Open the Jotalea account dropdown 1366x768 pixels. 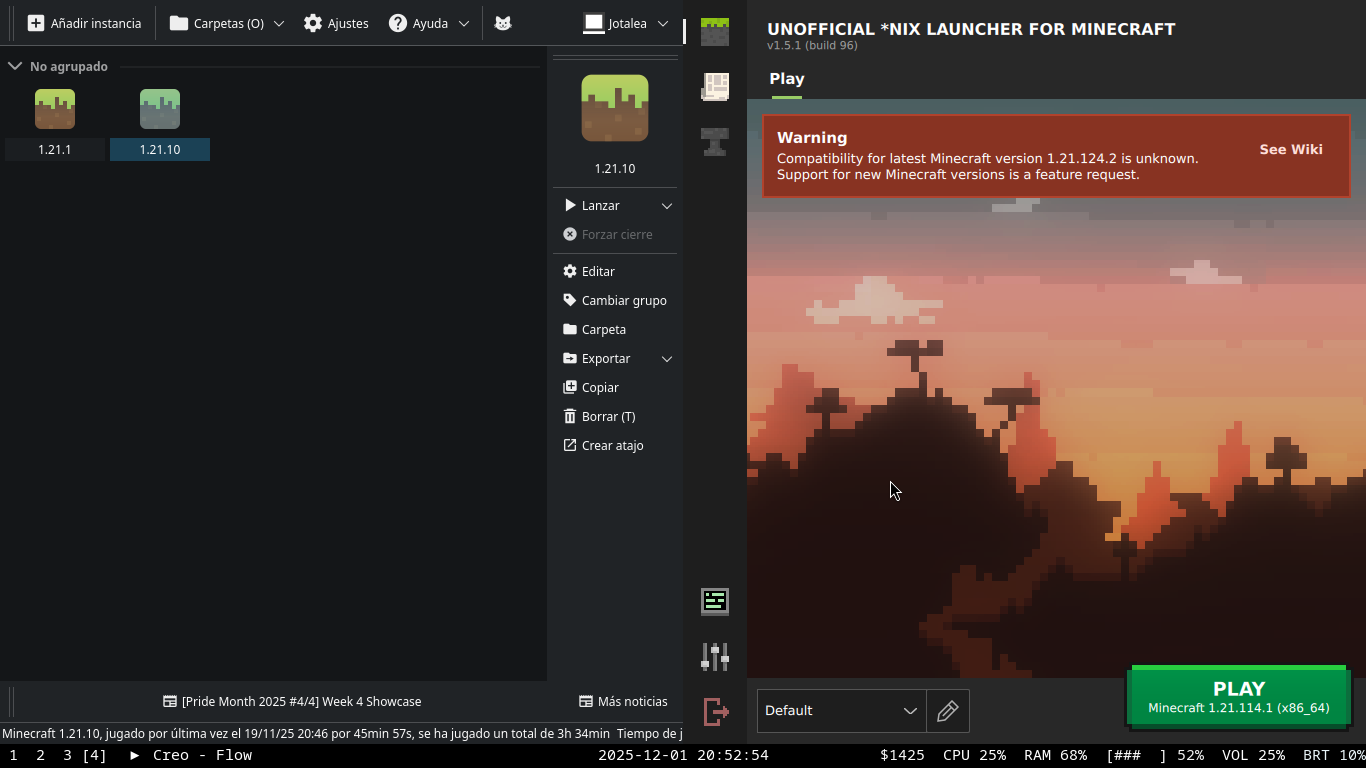[x=626, y=23]
